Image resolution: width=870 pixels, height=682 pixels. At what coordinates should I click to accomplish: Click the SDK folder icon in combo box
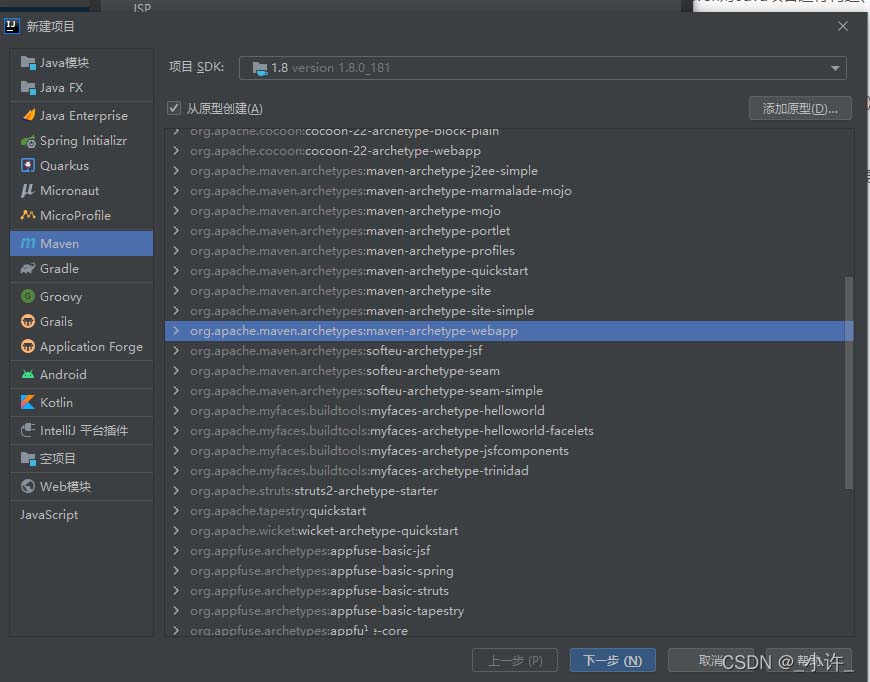[x=260, y=68]
